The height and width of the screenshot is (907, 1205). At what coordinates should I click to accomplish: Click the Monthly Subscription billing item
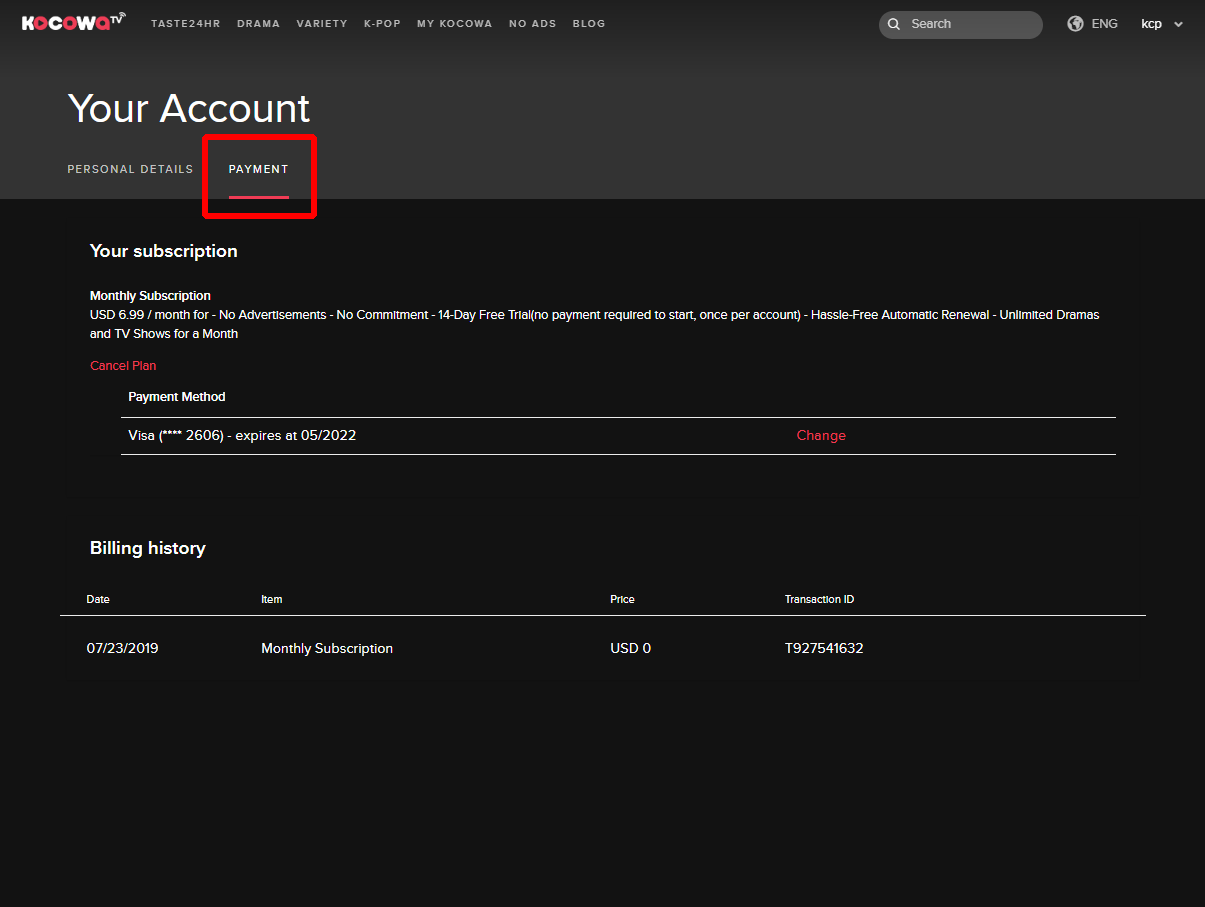327,649
